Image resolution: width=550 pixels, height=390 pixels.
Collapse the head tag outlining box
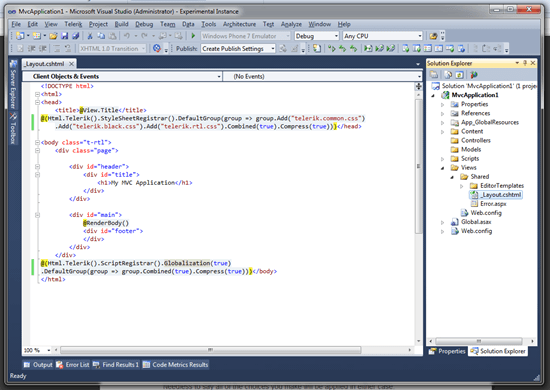coord(37,102)
